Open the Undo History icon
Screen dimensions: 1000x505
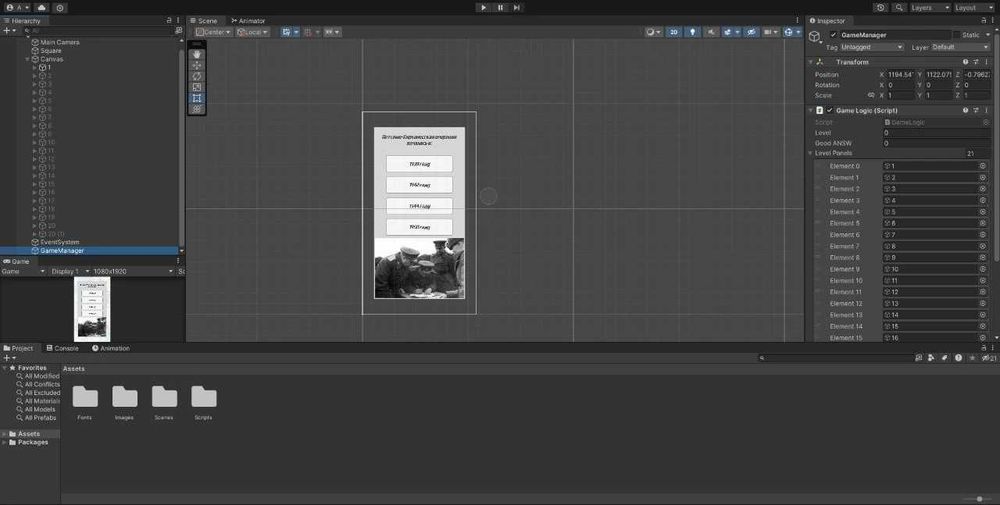pos(881,8)
